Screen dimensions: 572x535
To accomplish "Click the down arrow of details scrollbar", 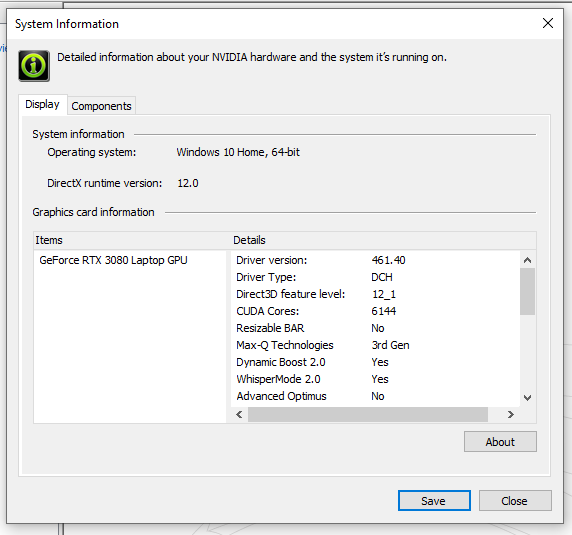I will coord(527,398).
